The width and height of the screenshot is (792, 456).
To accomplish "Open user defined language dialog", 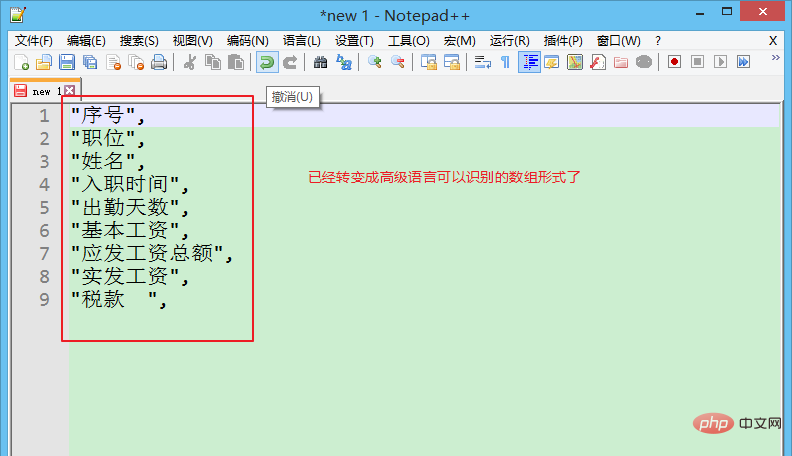I will pyautogui.click(x=552, y=62).
